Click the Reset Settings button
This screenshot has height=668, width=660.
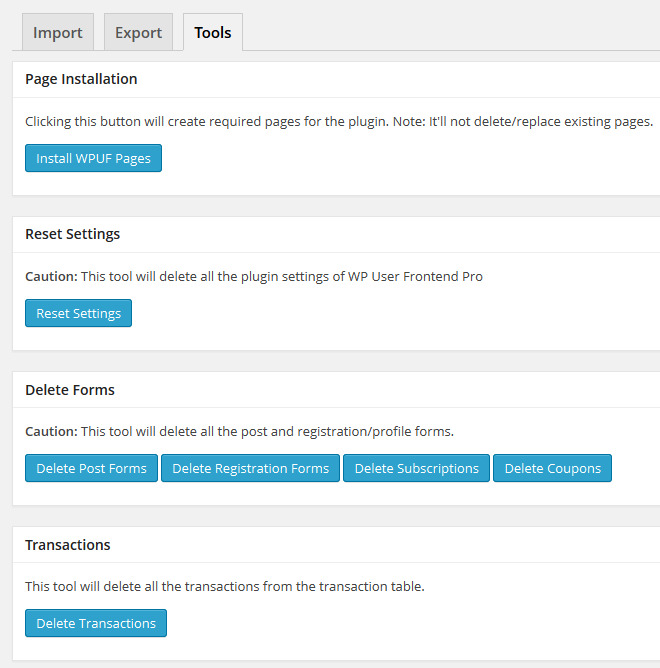tap(78, 313)
